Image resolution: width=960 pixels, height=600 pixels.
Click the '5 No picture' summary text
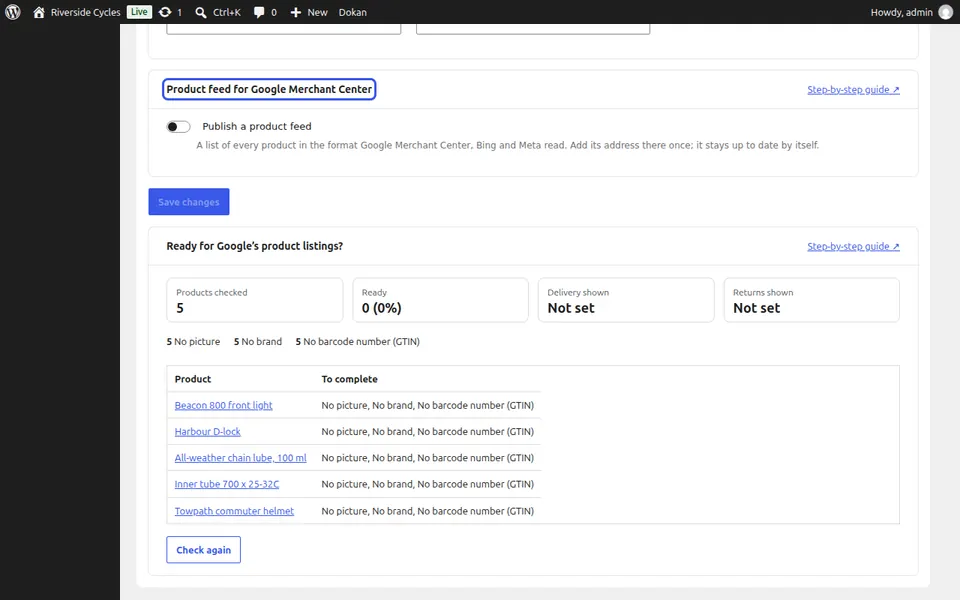click(x=193, y=342)
